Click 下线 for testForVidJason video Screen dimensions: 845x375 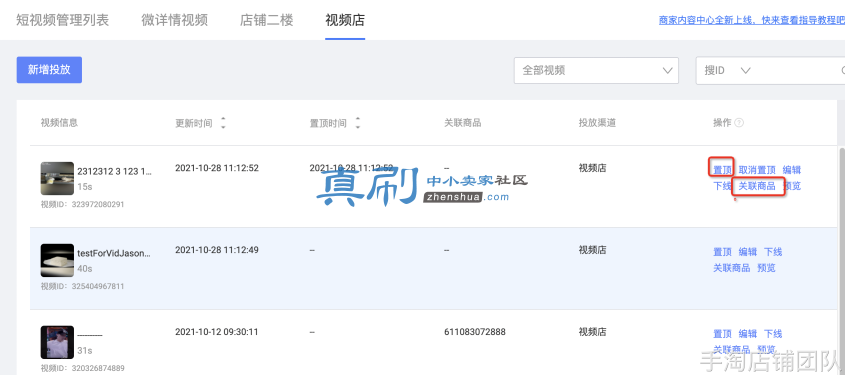click(x=773, y=252)
